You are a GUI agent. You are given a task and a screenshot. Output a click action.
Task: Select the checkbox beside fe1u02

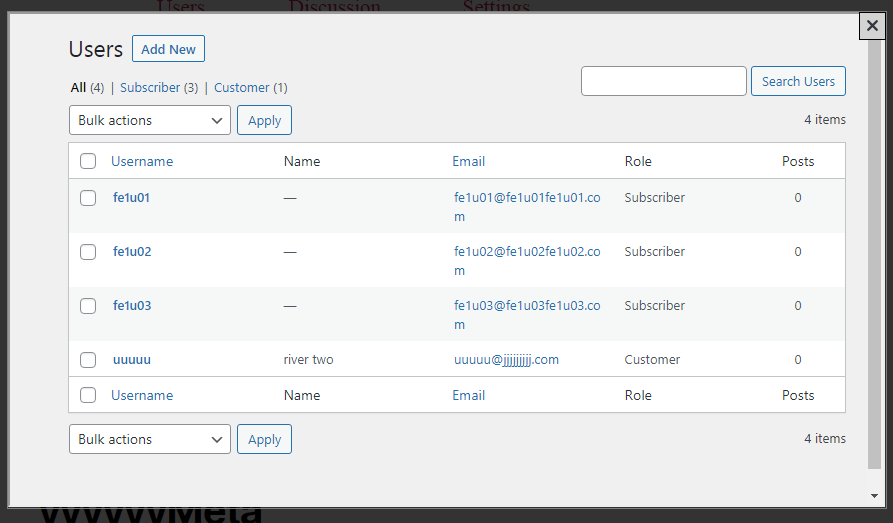point(88,252)
